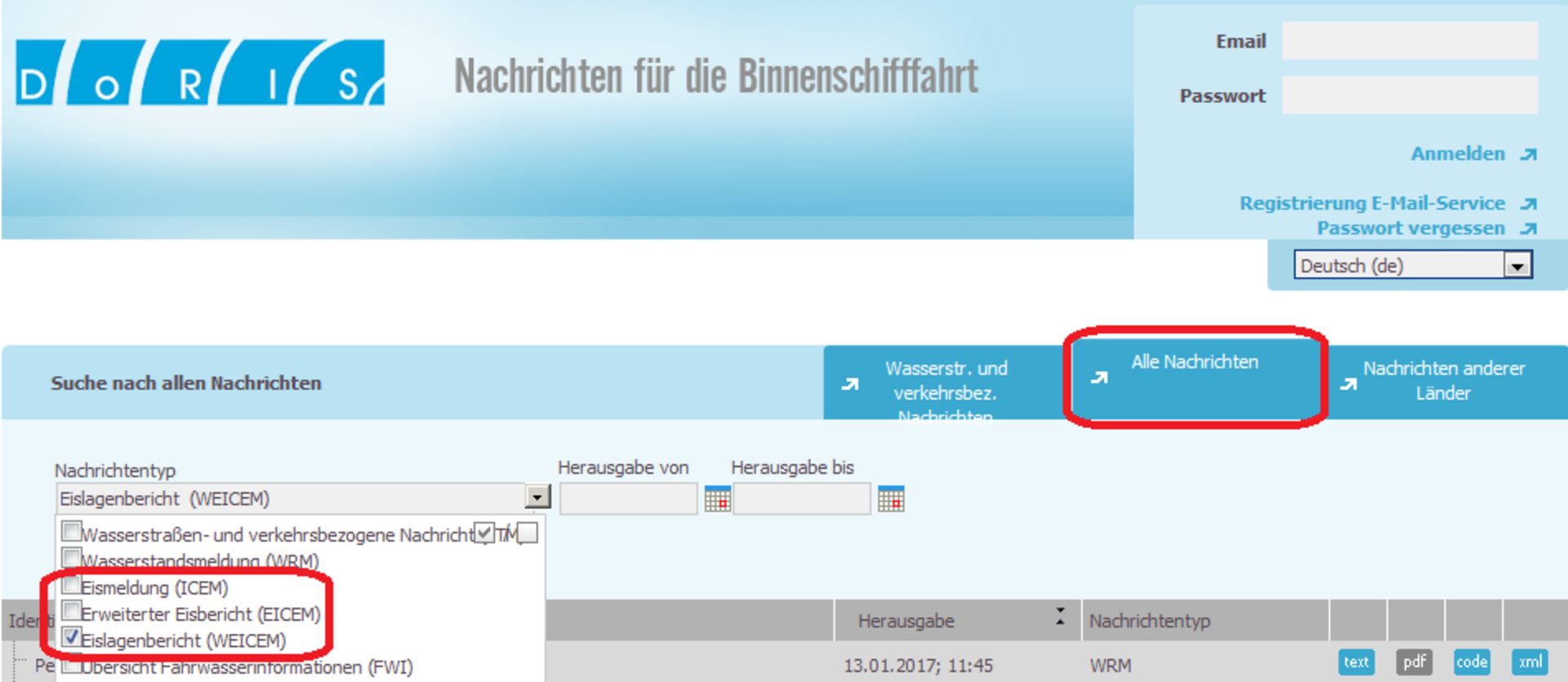Open the Nachrichtentyp dropdown arrow

[537, 497]
